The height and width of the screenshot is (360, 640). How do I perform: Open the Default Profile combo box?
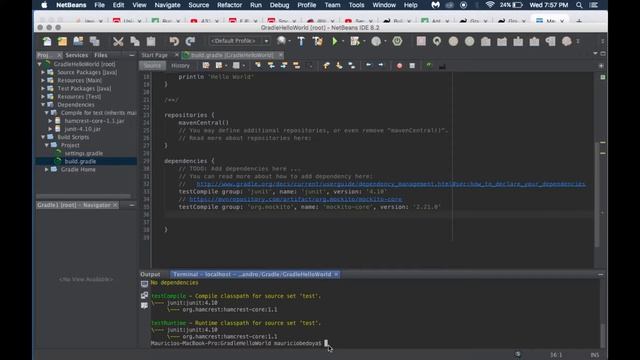(x=240, y=41)
